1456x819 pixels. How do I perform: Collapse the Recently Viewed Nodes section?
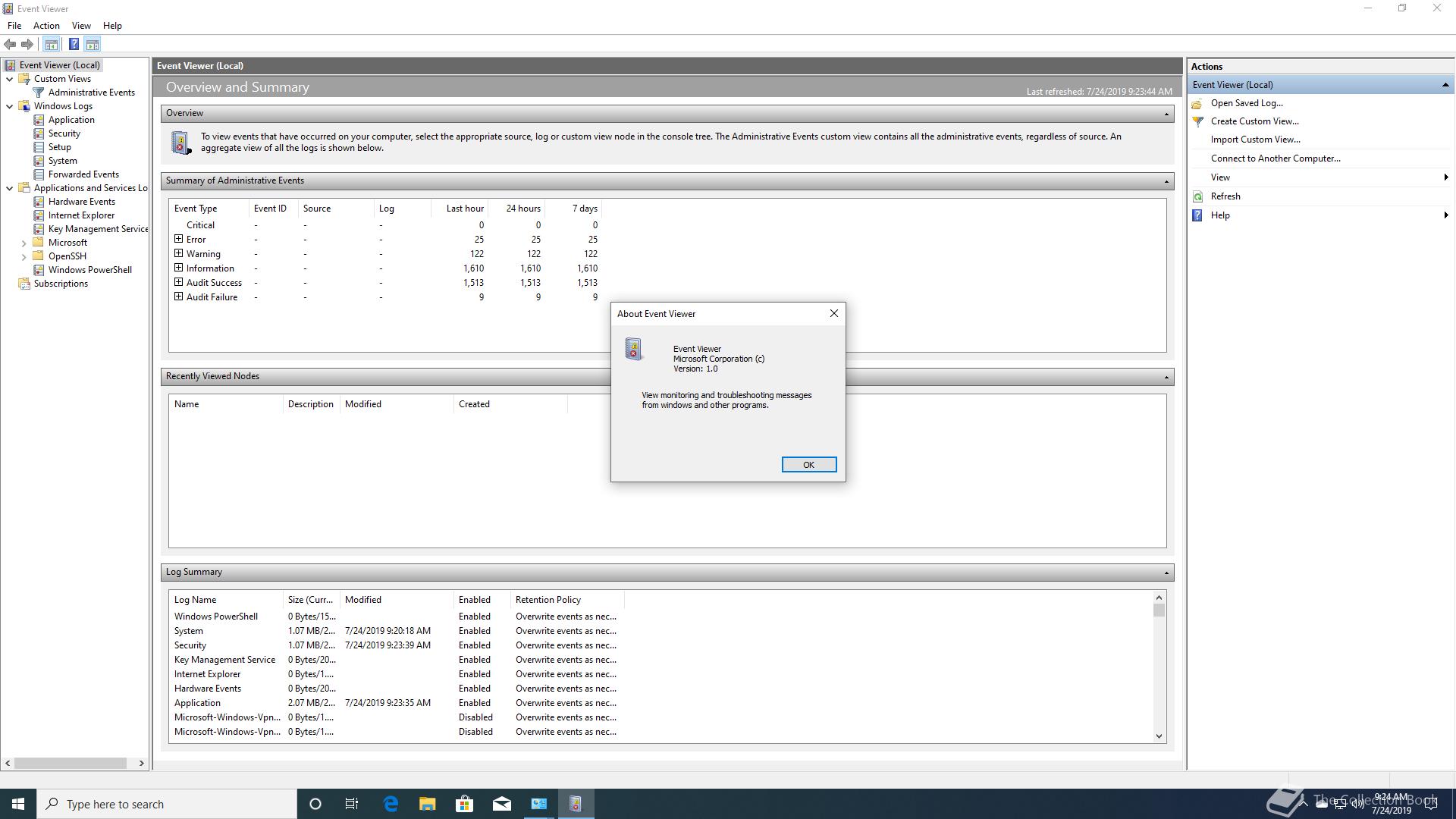(1166, 377)
